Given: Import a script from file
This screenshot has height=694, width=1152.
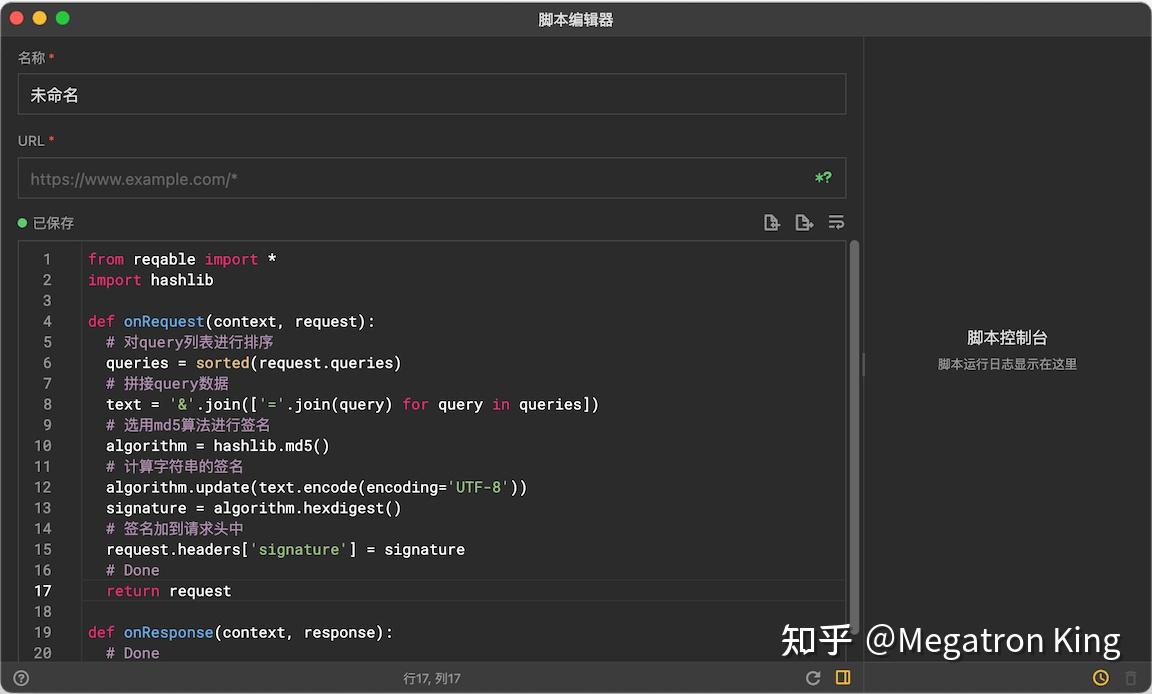Looking at the screenshot, I should pos(771,222).
